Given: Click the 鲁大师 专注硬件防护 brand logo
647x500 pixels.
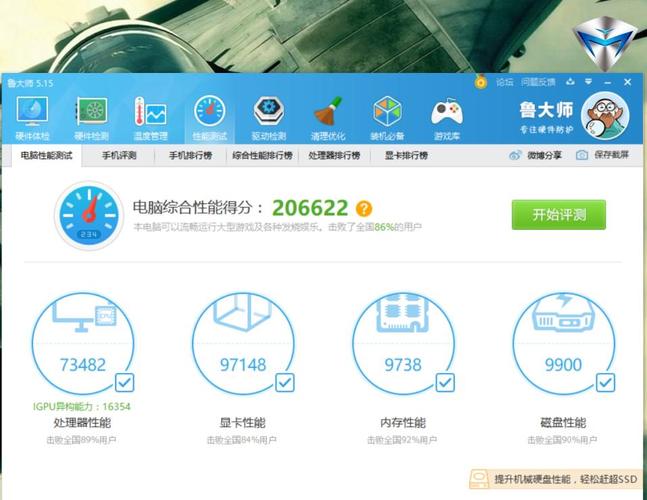Looking at the screenshot, I should pos(546,118).
